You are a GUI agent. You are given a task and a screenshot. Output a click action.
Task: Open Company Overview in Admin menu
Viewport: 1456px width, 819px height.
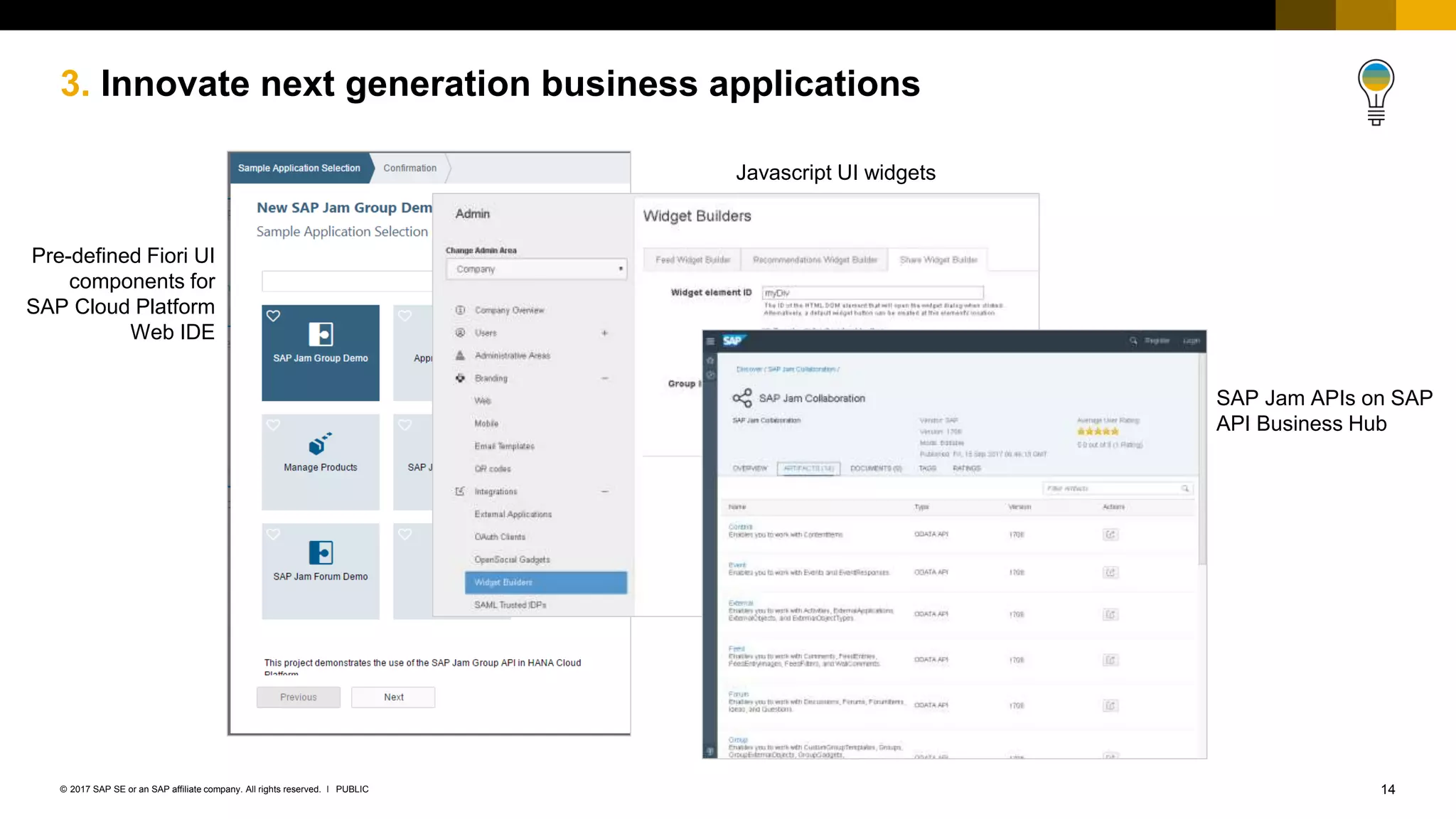tap(509, 311)
